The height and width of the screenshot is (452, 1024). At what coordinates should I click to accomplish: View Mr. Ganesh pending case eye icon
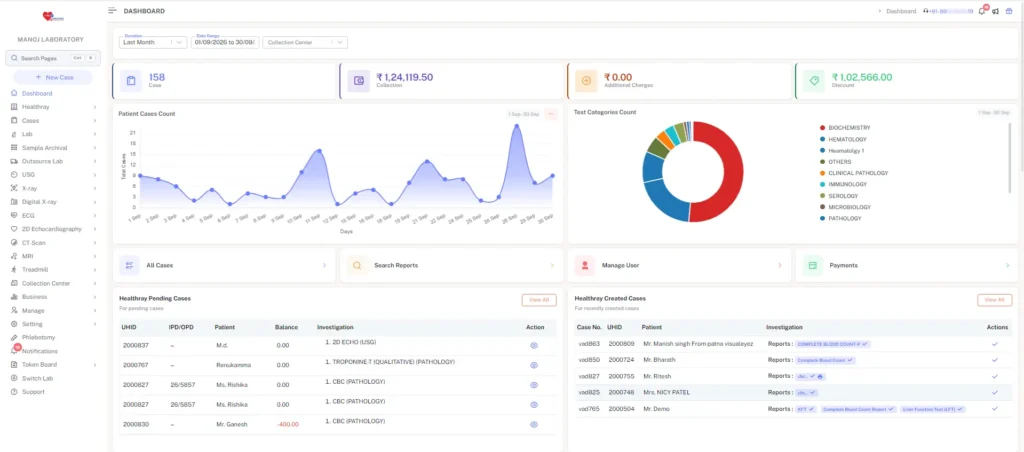pyautogui.click(x=534, y=425)
